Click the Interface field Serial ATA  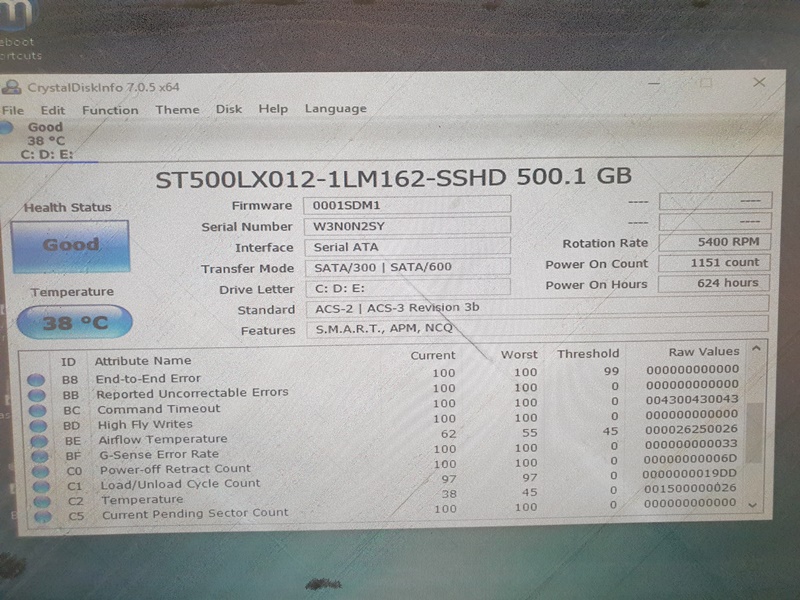click(x=408, y=247)
